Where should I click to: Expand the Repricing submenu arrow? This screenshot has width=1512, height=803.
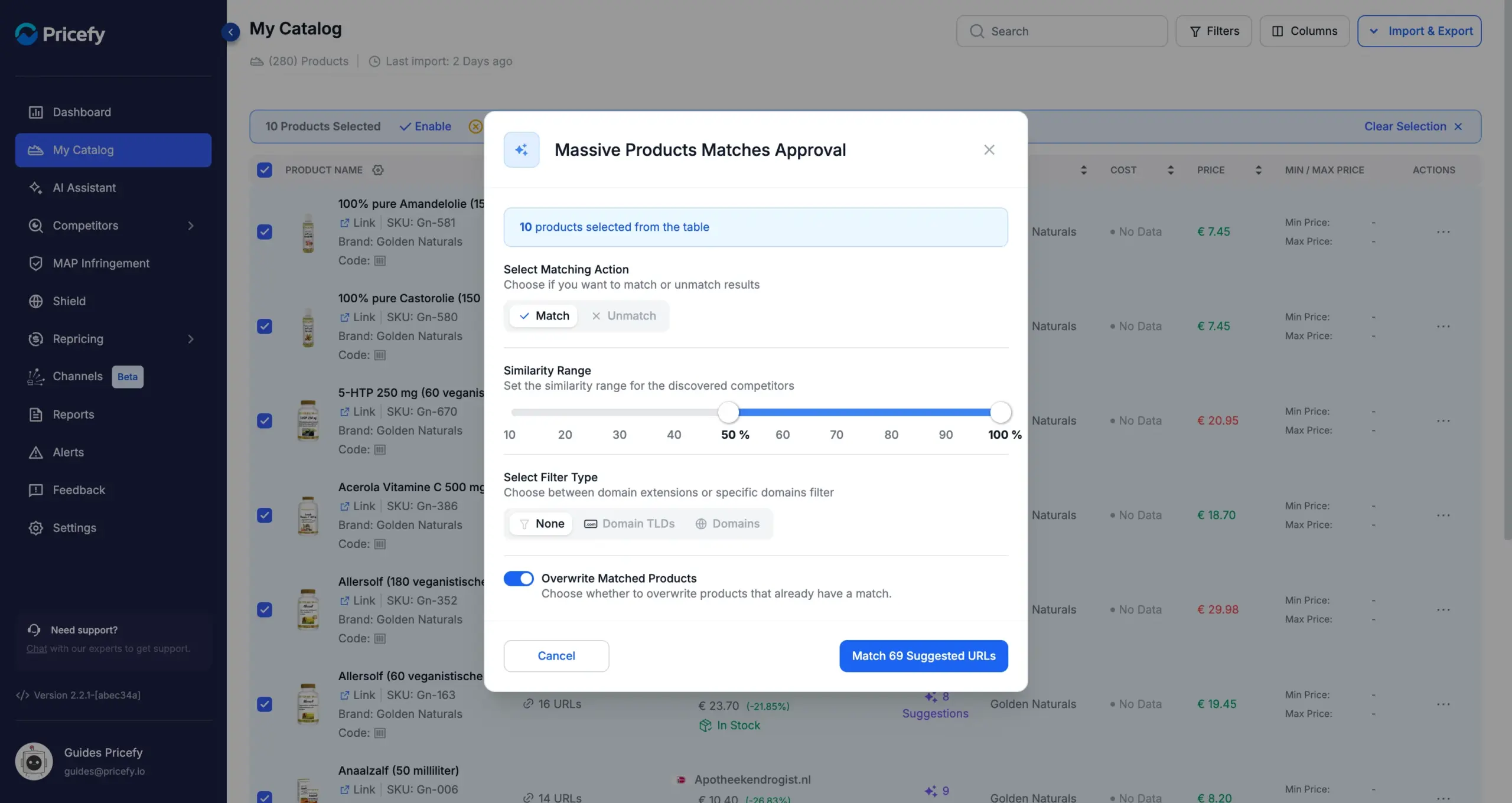click(191, 339)
